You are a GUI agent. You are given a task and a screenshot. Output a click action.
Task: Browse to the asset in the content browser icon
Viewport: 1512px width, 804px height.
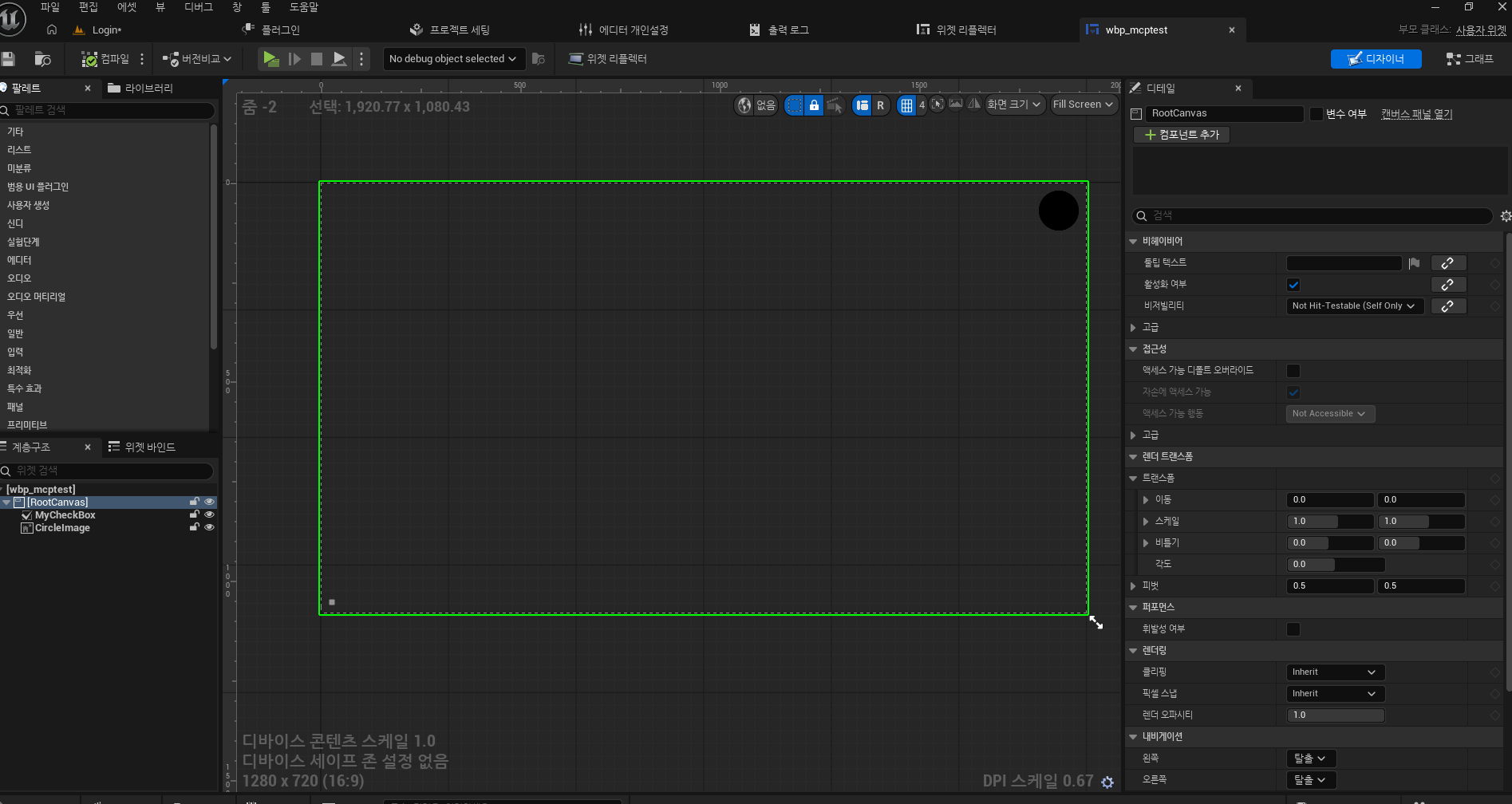click(x=42, y=59)
